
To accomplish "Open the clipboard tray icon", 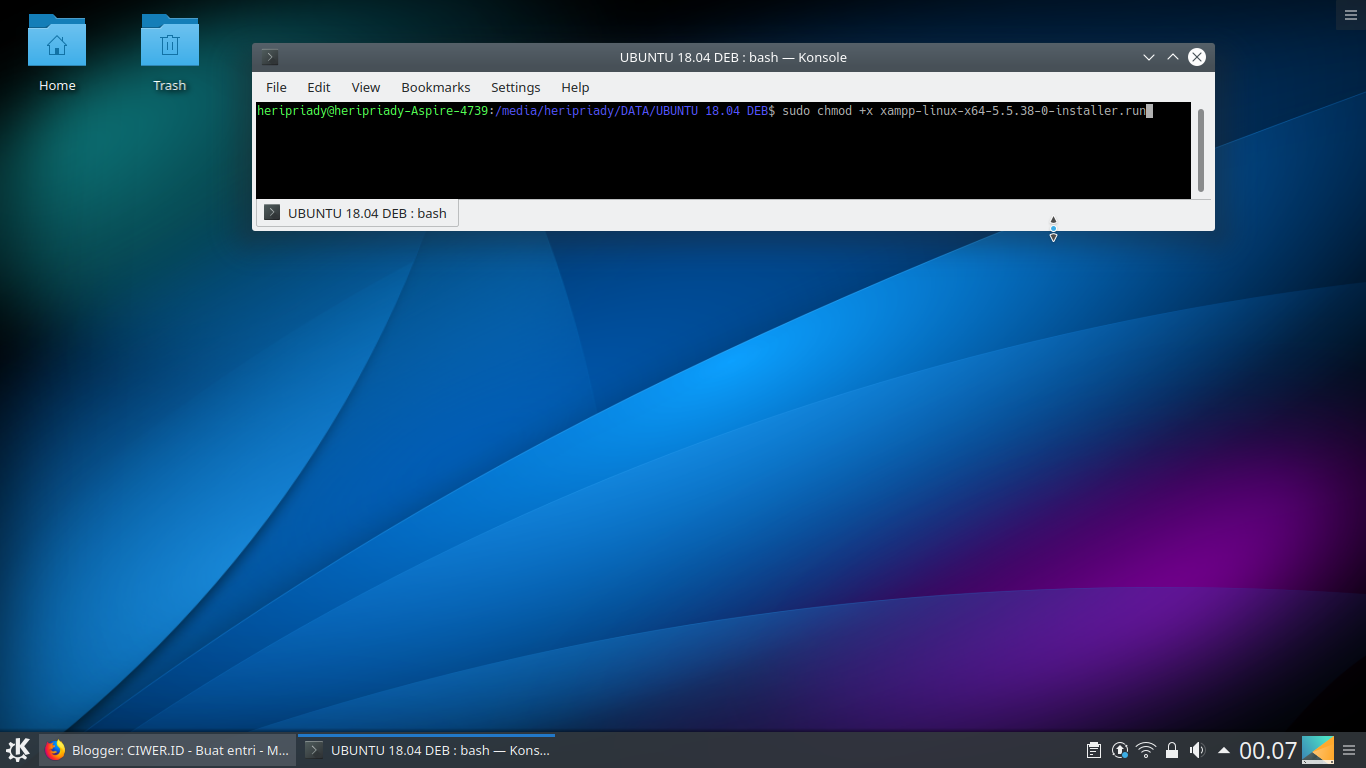I will click(x=1094, y=750).
